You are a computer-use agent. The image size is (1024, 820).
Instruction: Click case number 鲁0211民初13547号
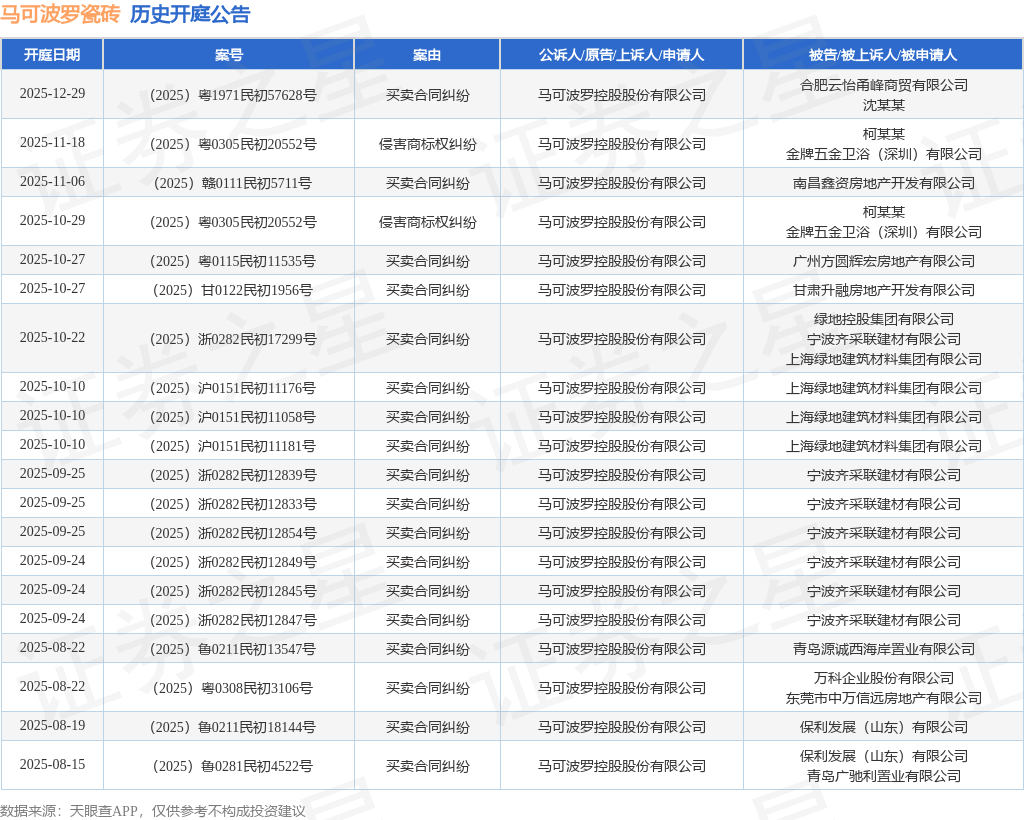[257, 649]
